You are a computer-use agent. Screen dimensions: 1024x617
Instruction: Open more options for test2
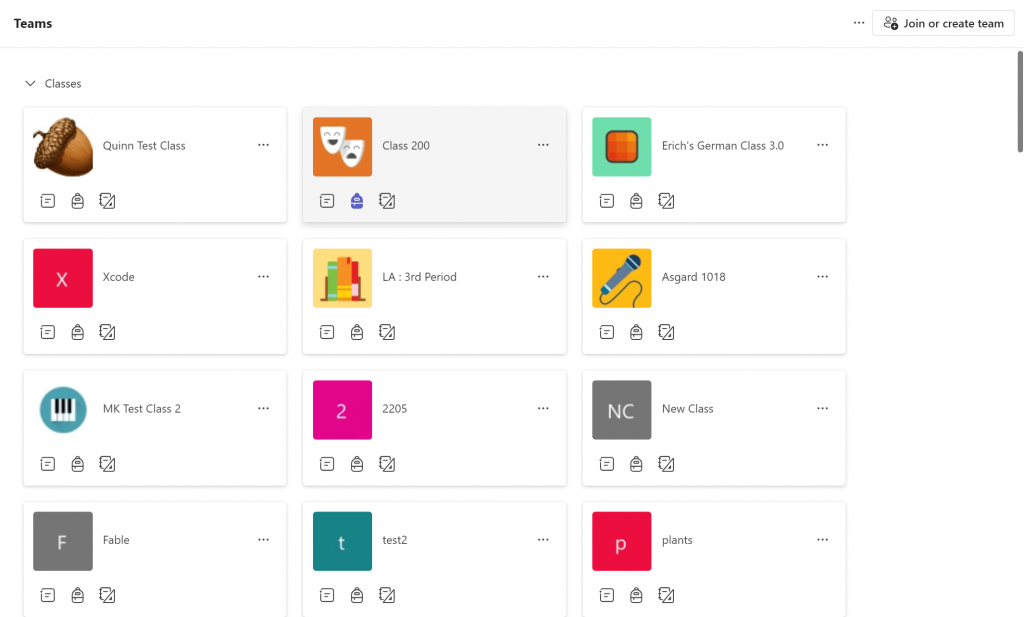coord(543,540)
